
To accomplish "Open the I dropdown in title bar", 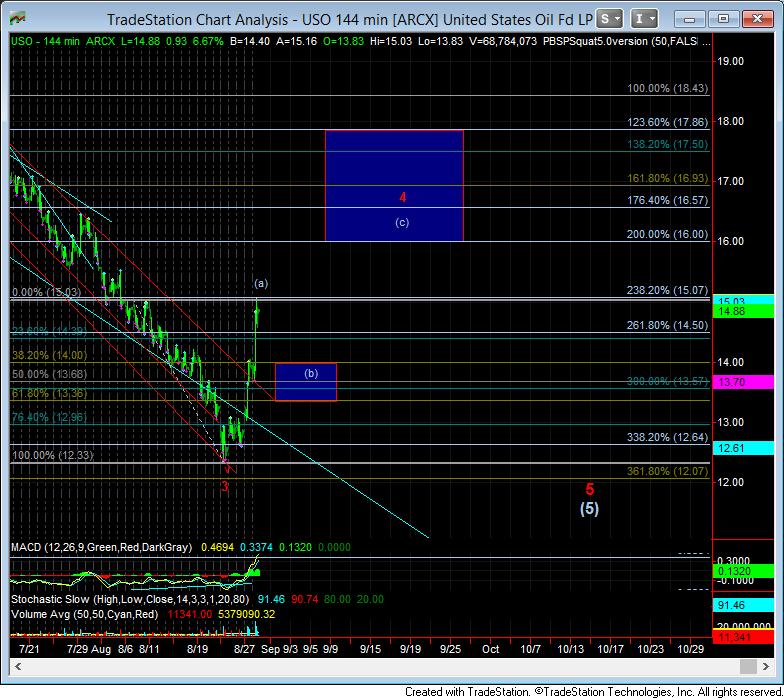I will (x=644, y=19).
